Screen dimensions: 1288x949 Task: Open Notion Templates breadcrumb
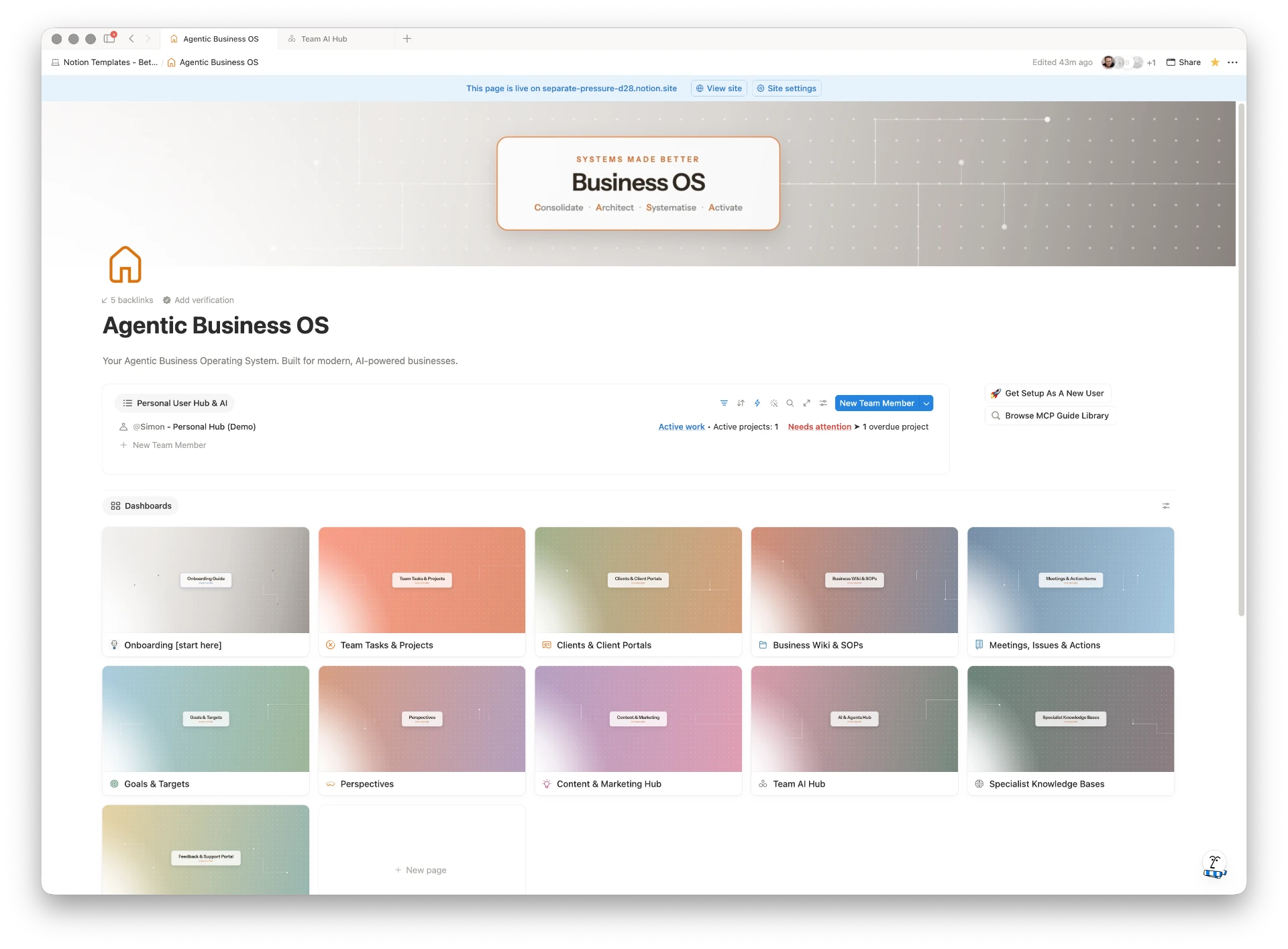point(105,62)
